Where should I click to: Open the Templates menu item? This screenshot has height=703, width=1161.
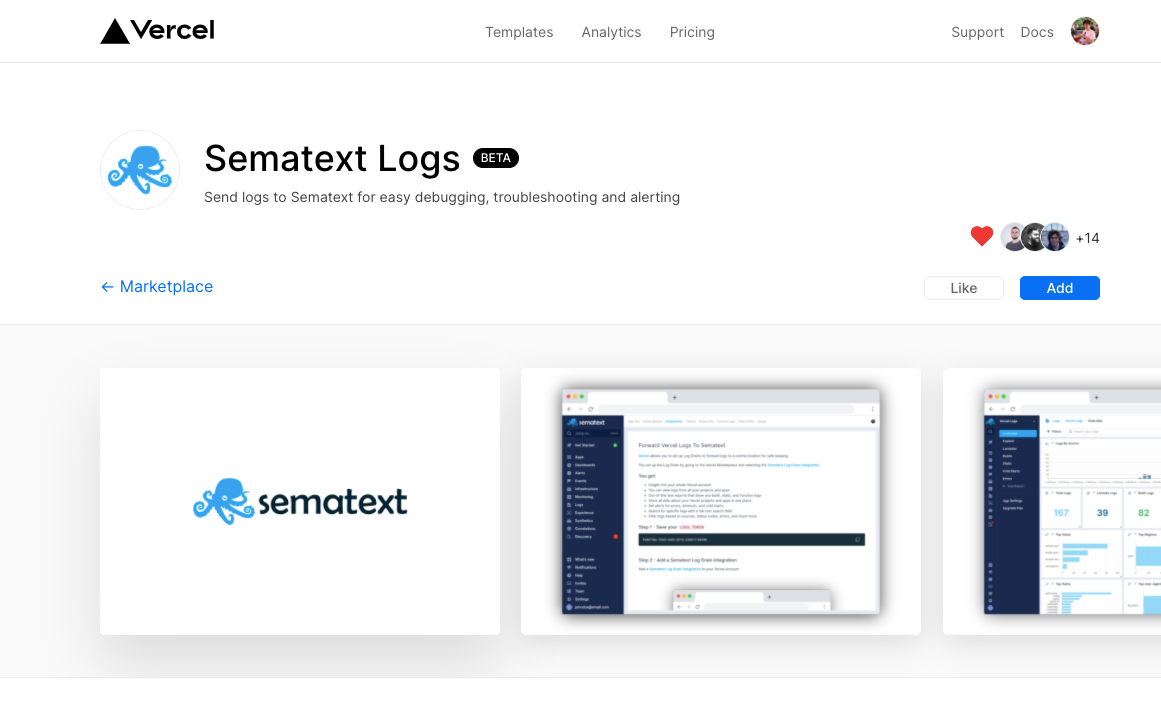point(519,33)
